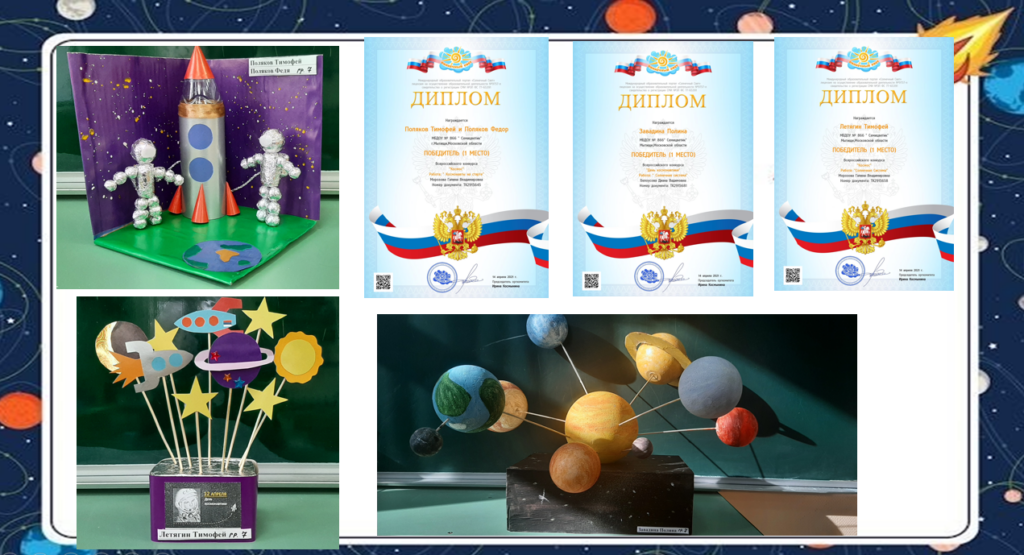Click the right foil astronaut figure

(x=271, y=177)
